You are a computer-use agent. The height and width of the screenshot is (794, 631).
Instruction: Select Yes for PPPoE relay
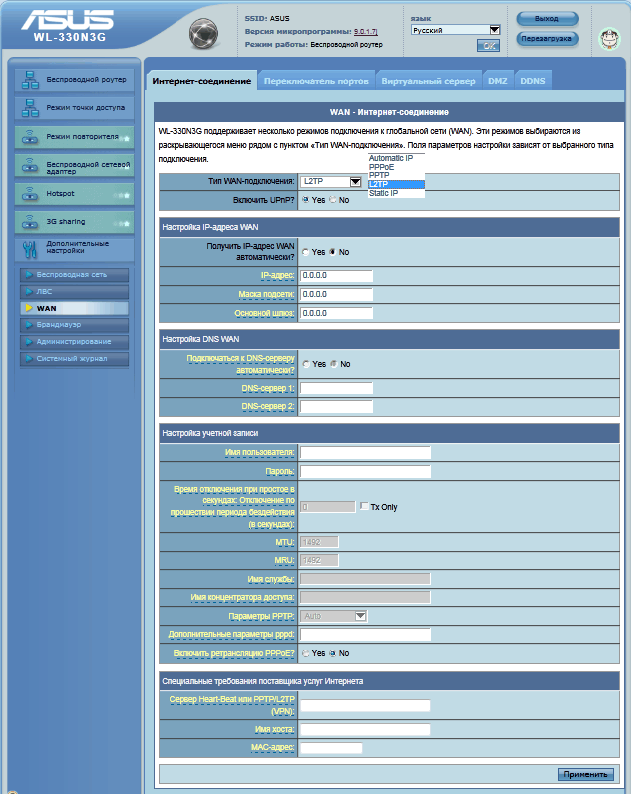point(305,653)
